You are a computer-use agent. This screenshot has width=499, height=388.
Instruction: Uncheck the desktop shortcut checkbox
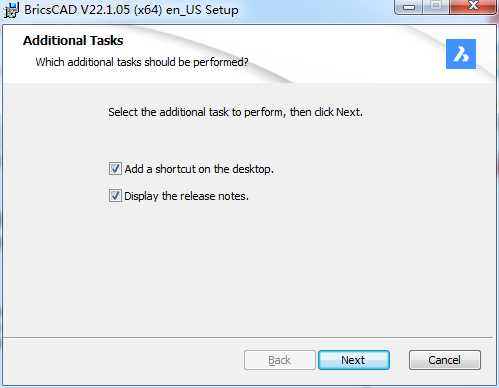click(115, 169)
